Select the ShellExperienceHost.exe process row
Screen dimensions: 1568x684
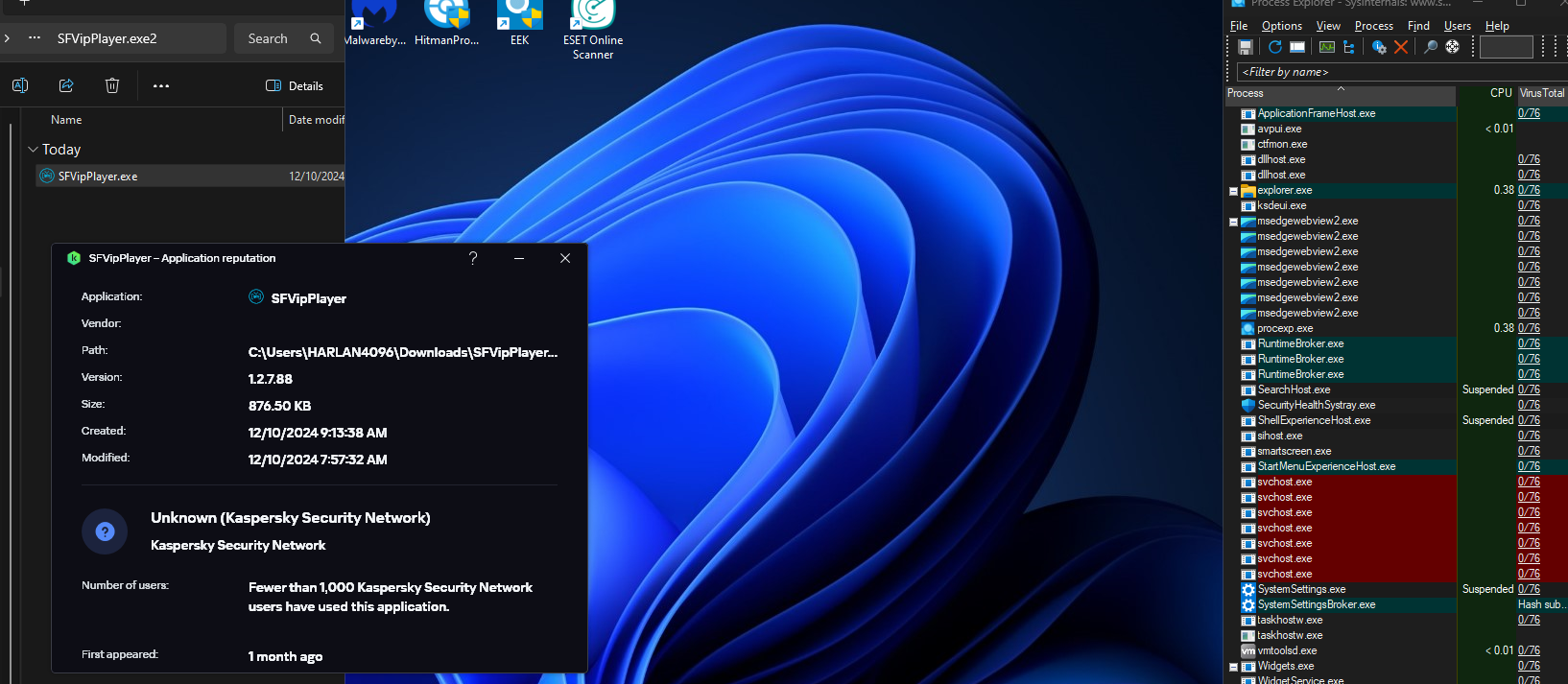pos(1396,420)
